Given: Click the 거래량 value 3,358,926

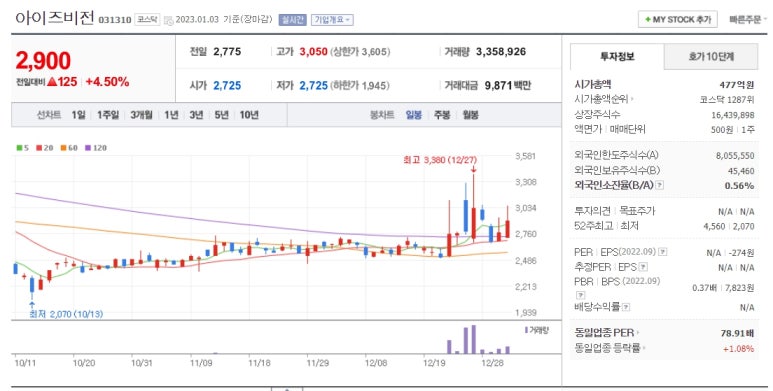Looking at the screenshot, I should (501, 52).
